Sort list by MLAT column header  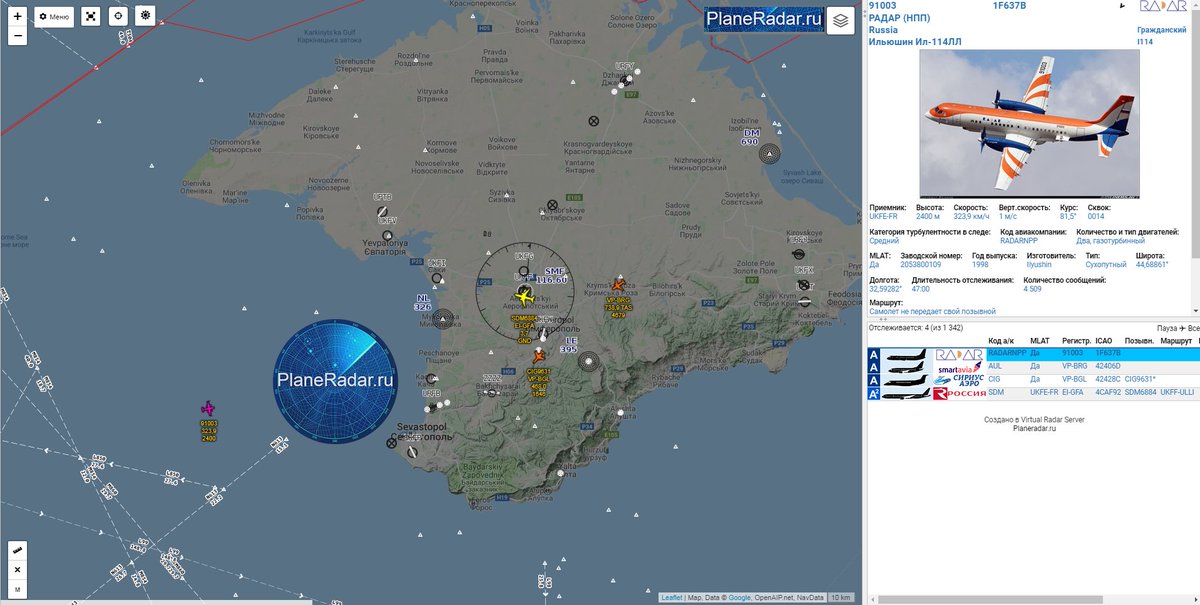(1040, 341)
